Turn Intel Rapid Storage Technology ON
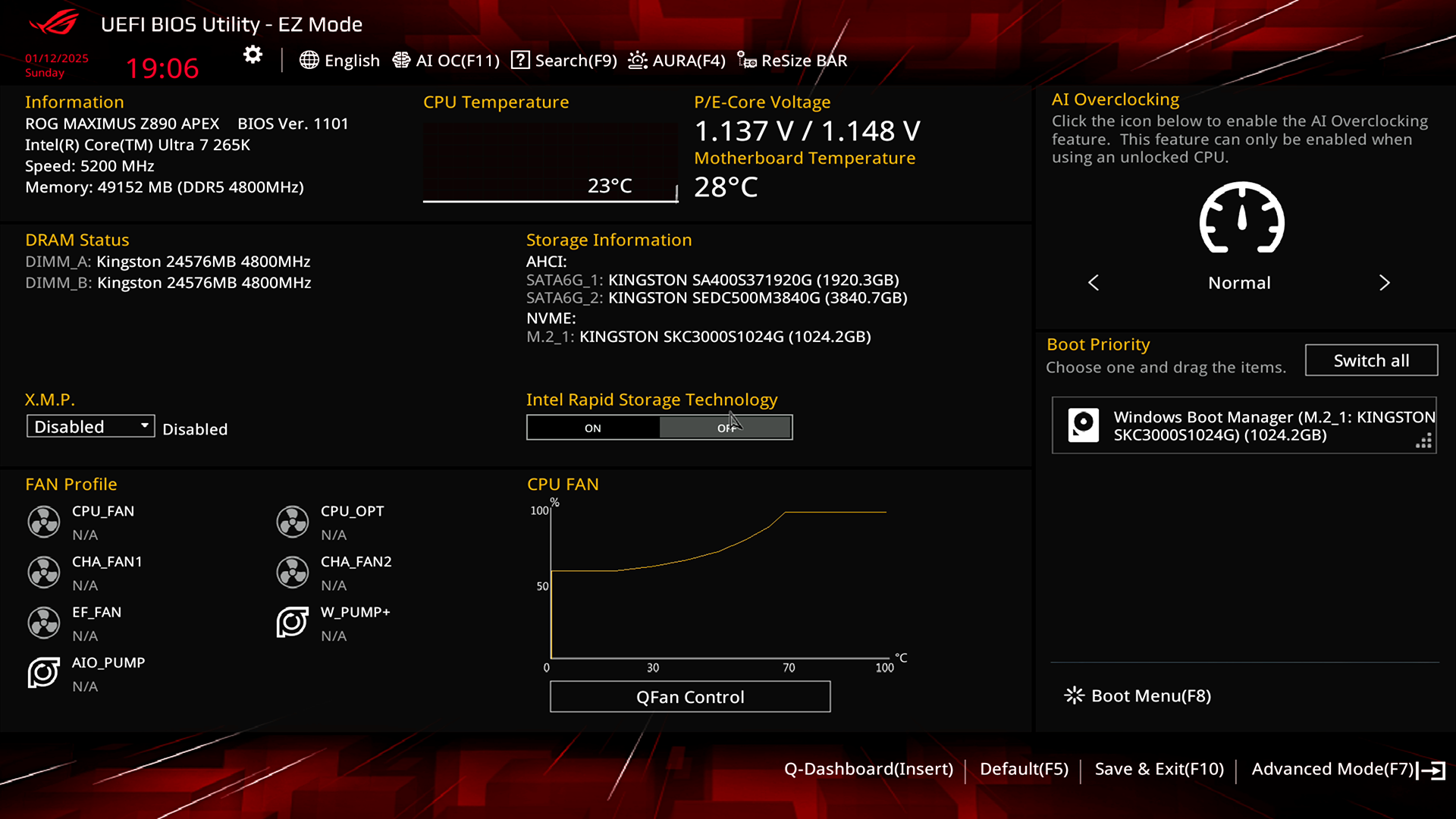This screenshot has height=819, width=1456. pos(593,428)
